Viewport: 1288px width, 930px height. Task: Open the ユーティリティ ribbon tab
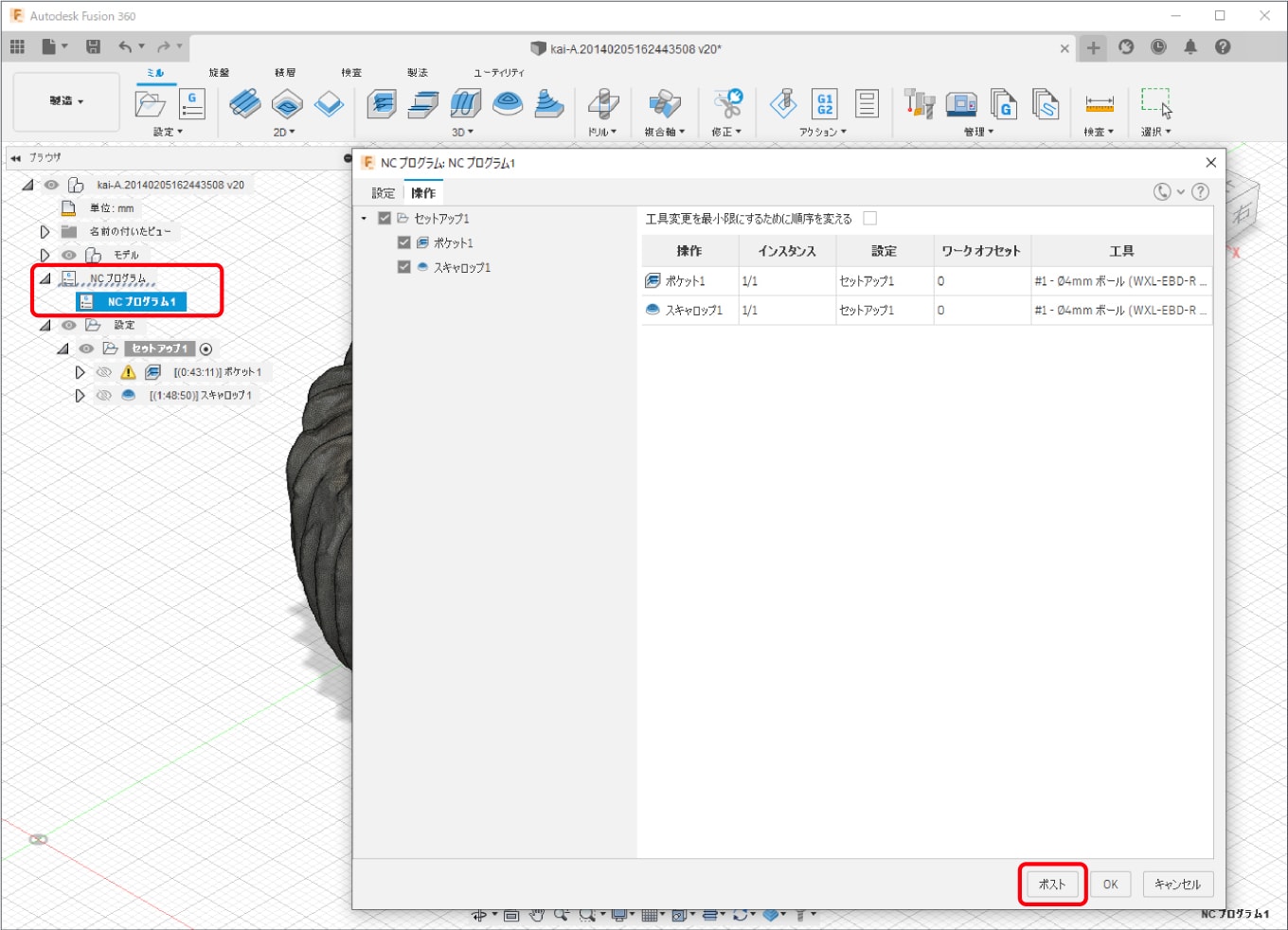498,73
